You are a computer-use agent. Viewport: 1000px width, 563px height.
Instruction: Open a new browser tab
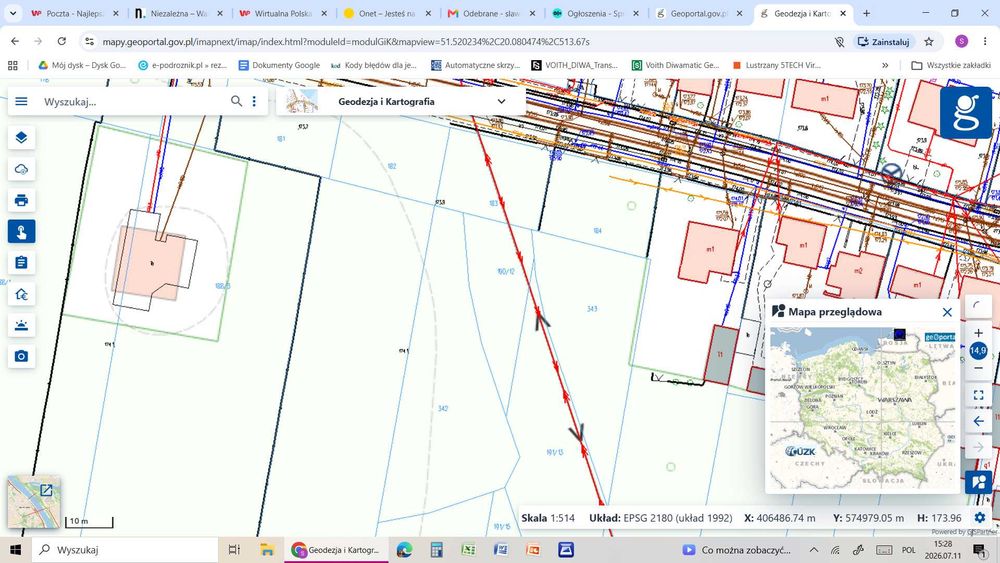coord(866,13)
